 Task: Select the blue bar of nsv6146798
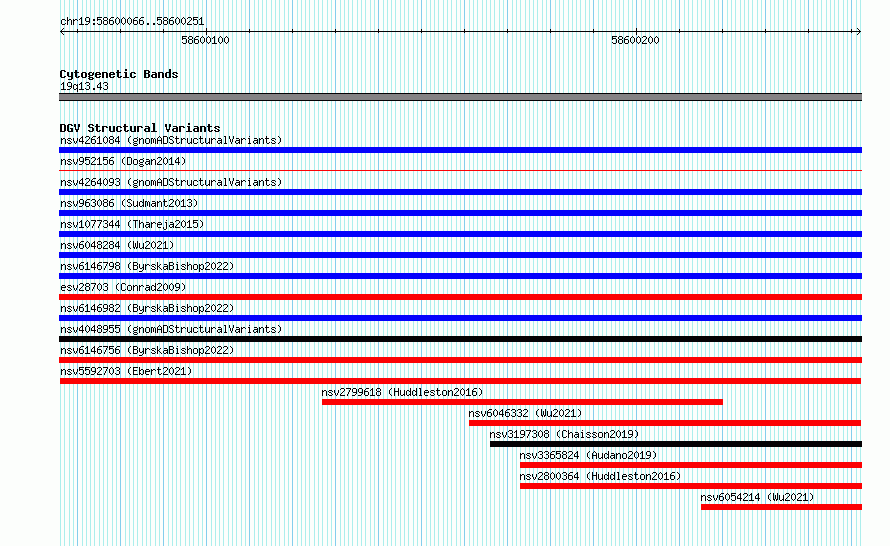point(460,276)
